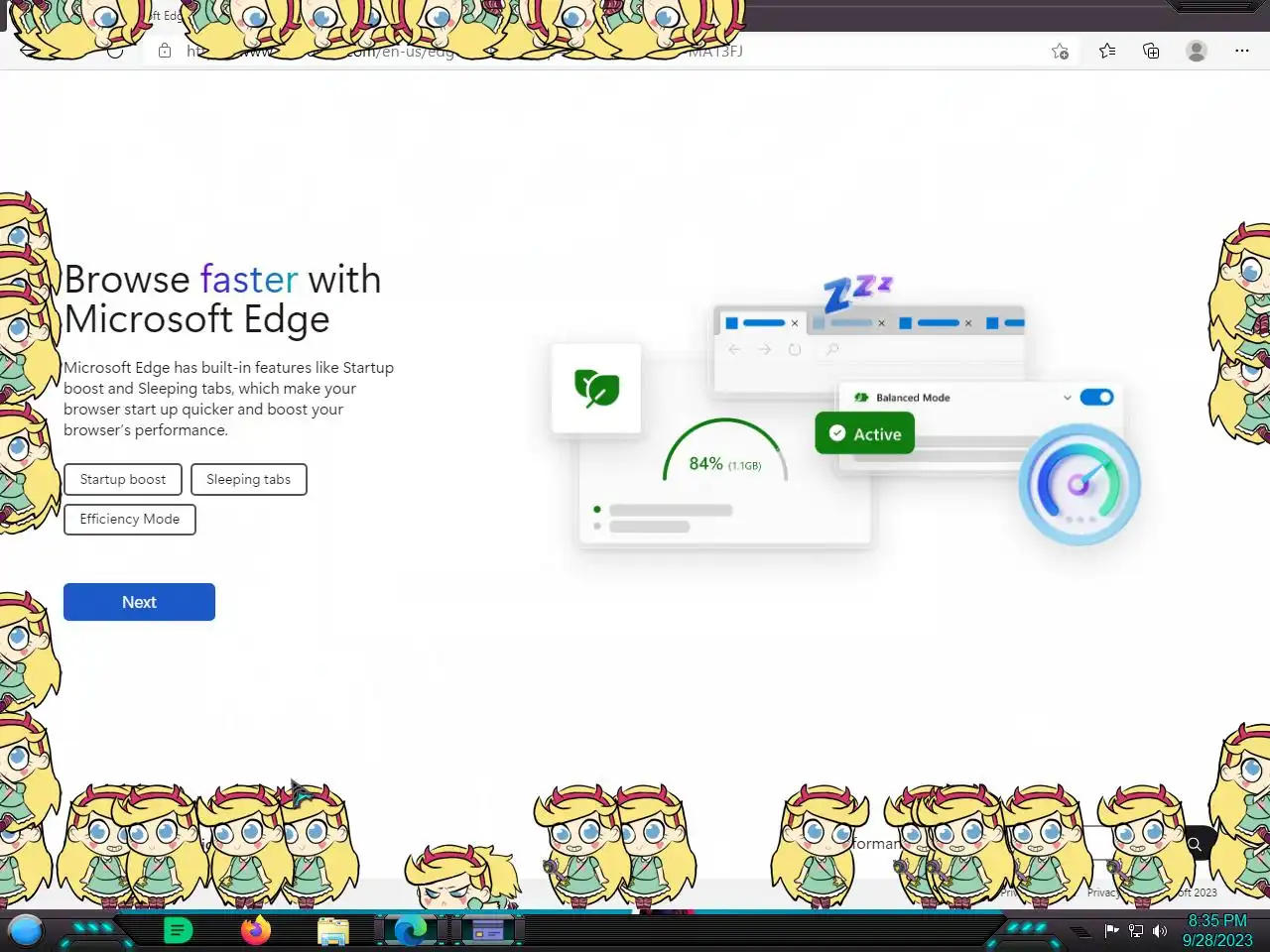Open the volume speaker tray icon
1270x952 pixels.
coord(1159,931)
